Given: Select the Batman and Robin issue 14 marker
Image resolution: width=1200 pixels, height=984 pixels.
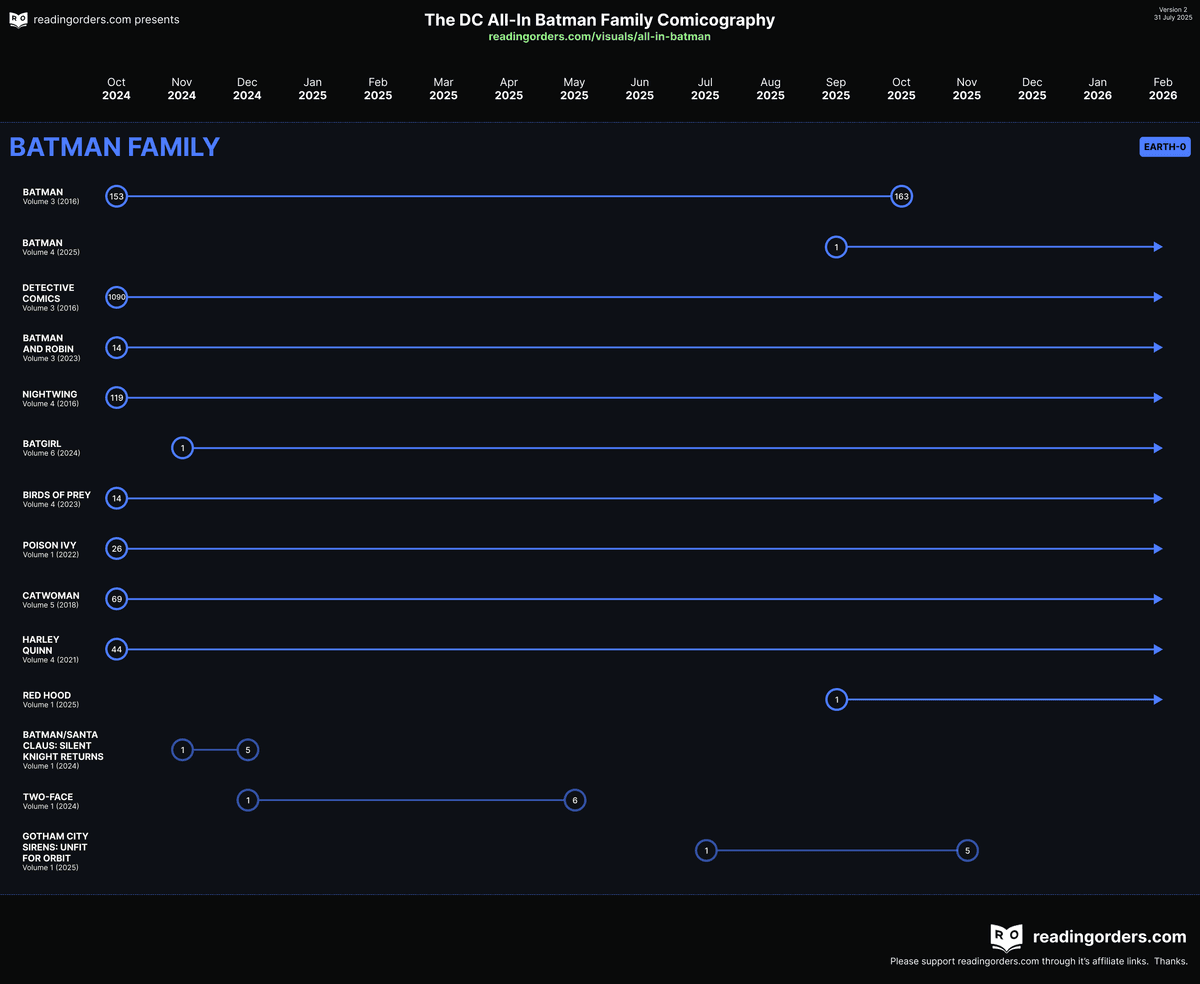Looking at the screenshot, I should (117, 347).
